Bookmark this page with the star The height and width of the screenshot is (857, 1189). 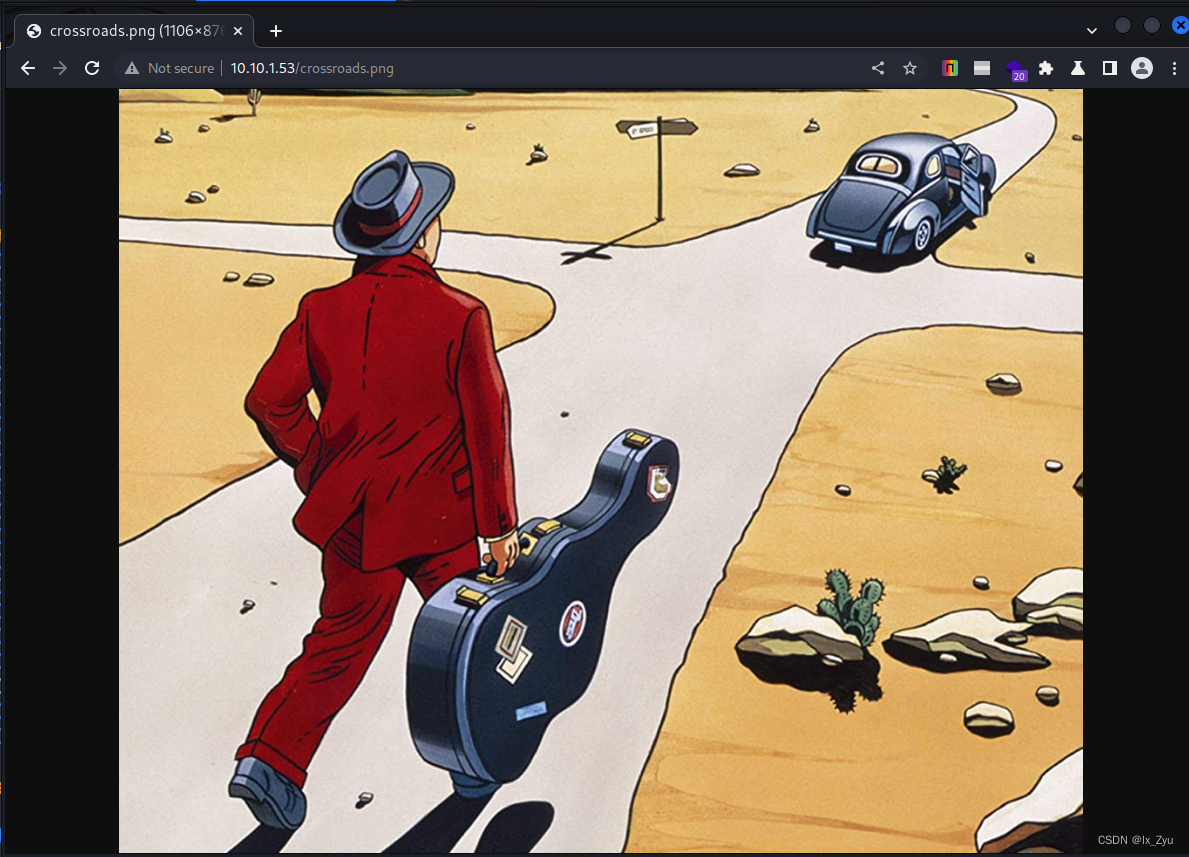[910, 68]
